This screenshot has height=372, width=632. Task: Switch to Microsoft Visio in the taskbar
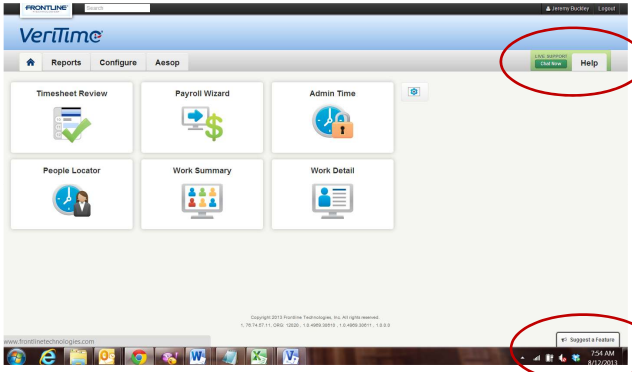click(290, 357)
